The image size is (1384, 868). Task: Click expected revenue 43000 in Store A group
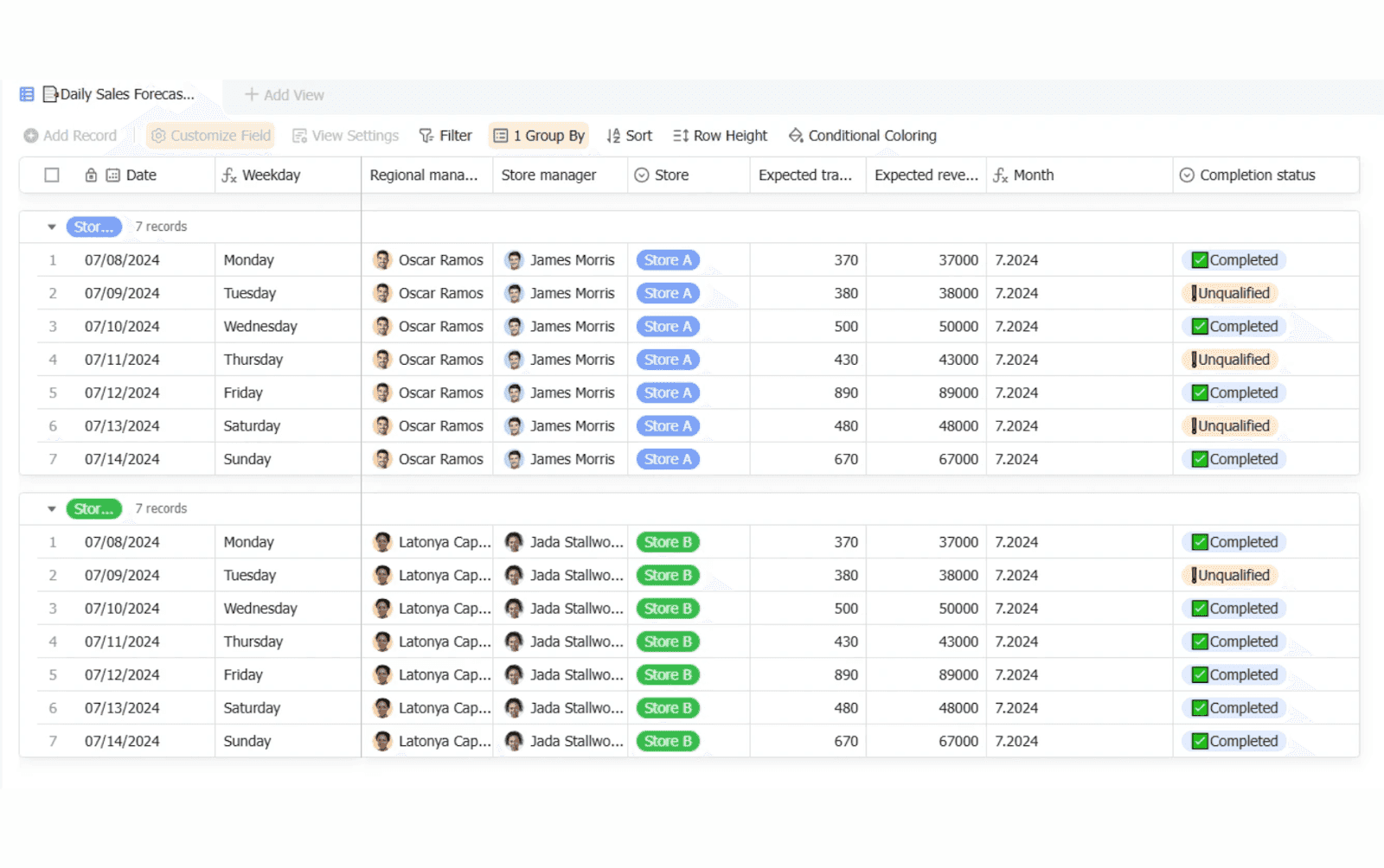click(958, 360)
